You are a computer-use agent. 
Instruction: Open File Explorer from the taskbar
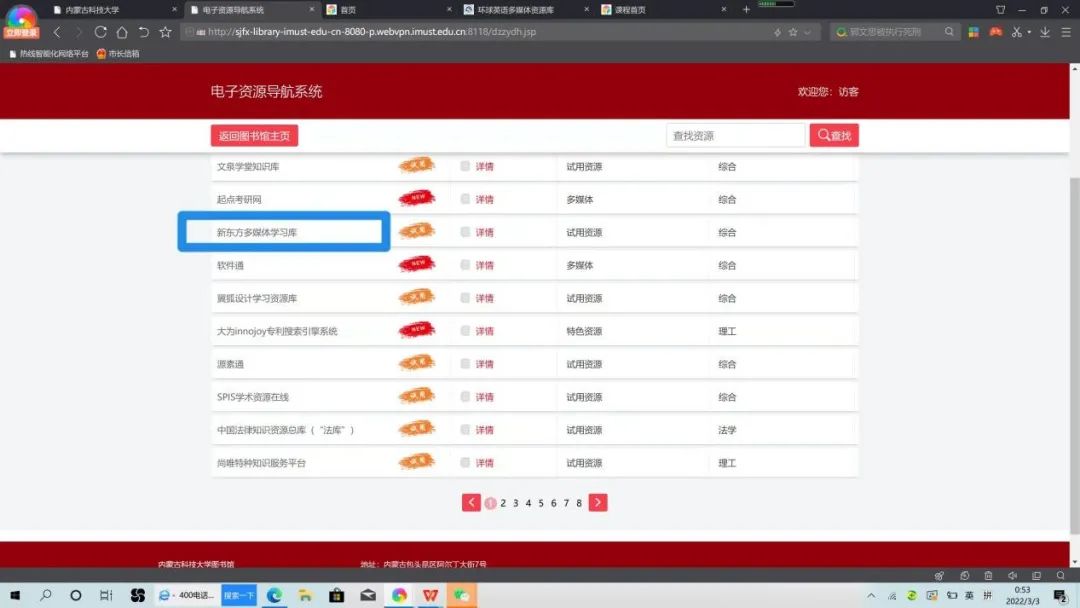(x=305, y=595)
